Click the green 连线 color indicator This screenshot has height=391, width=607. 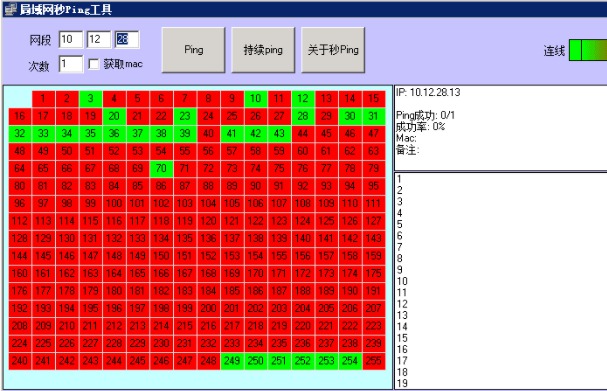pyautogui.click(x=588, y=50)
